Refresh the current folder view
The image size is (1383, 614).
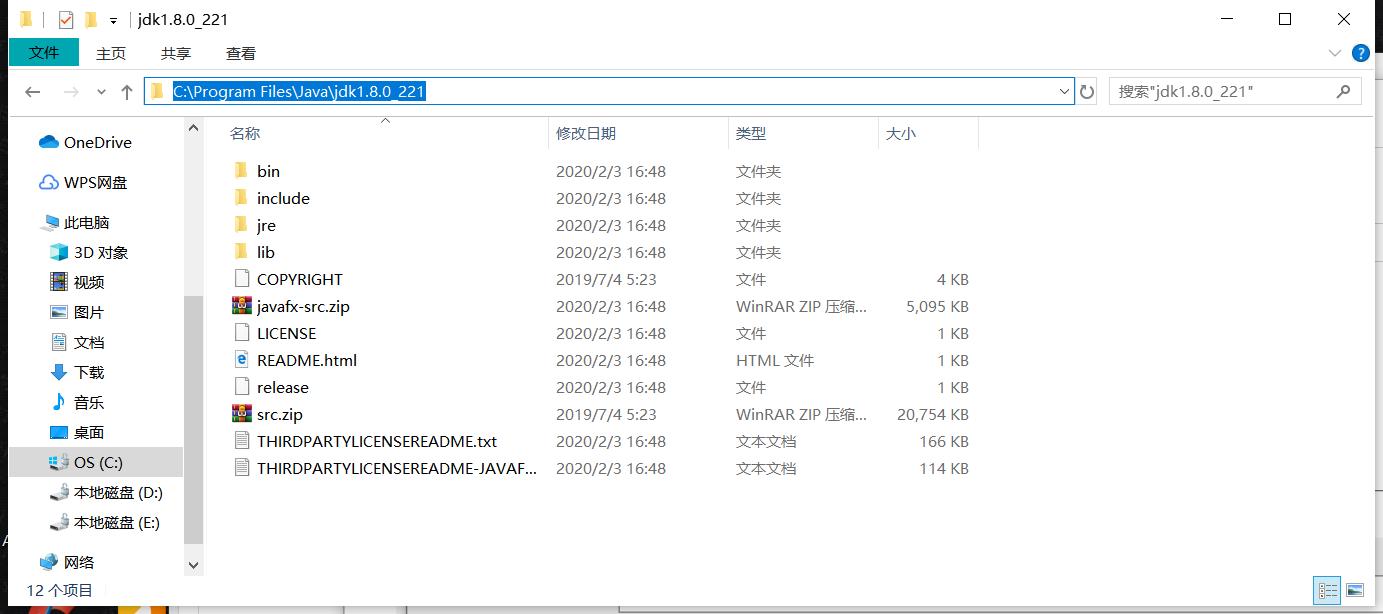pos(1087,91)
